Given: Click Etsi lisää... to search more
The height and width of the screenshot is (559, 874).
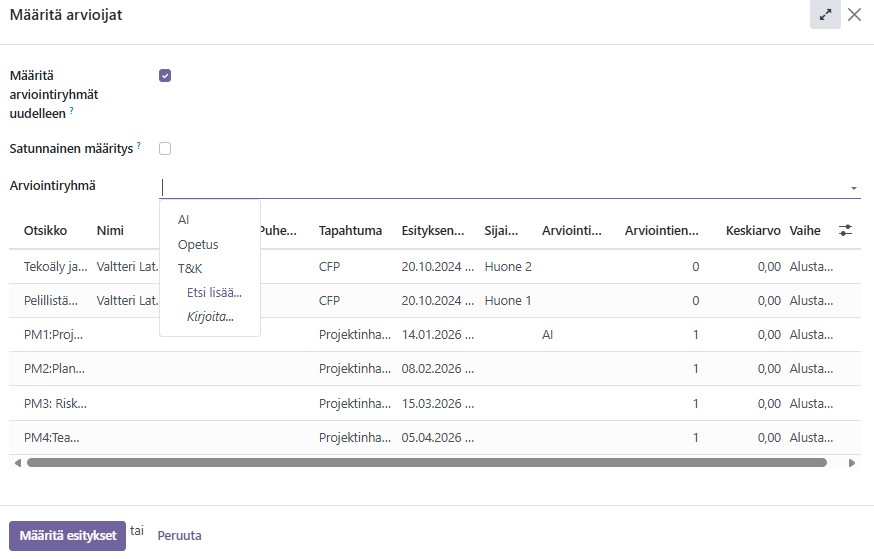Looking at the screenshot, I should click(x=214, y=292).
